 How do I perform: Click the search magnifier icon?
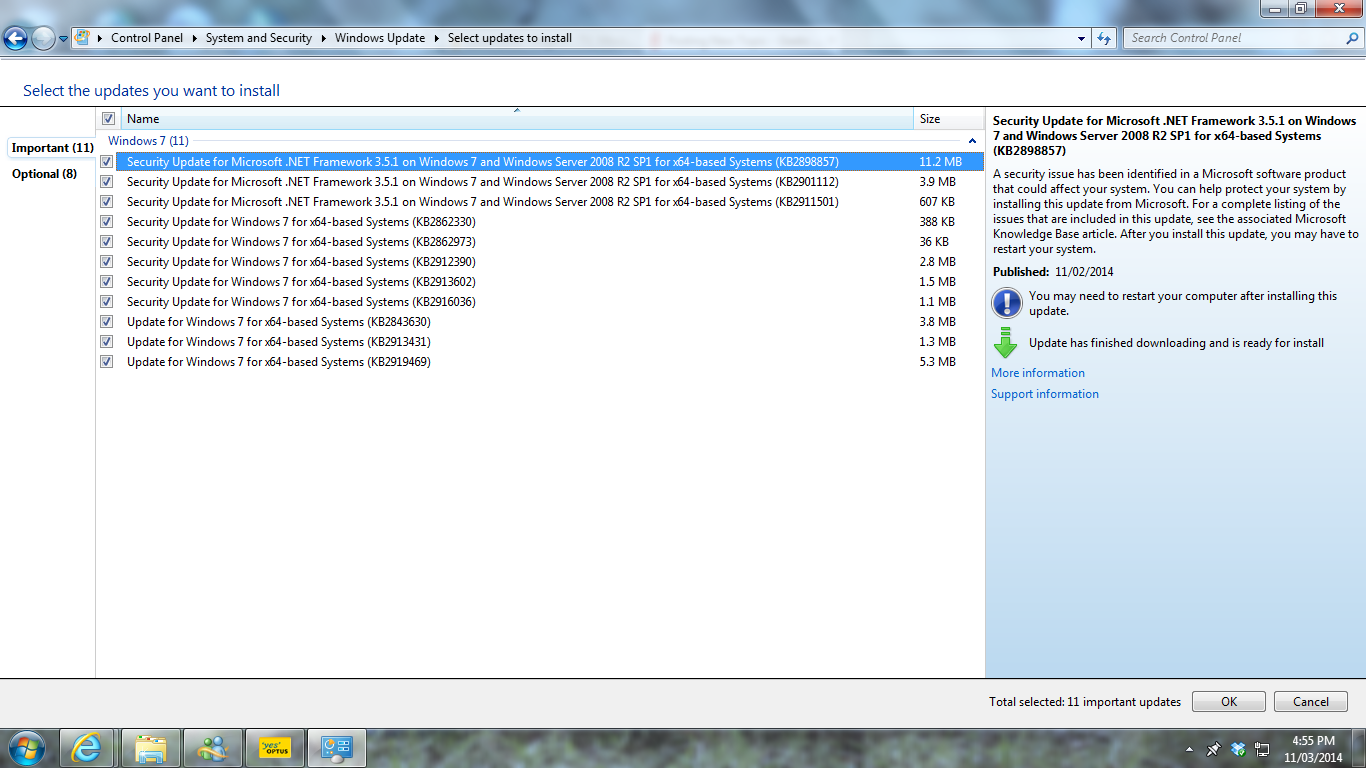click(1352, 38)
